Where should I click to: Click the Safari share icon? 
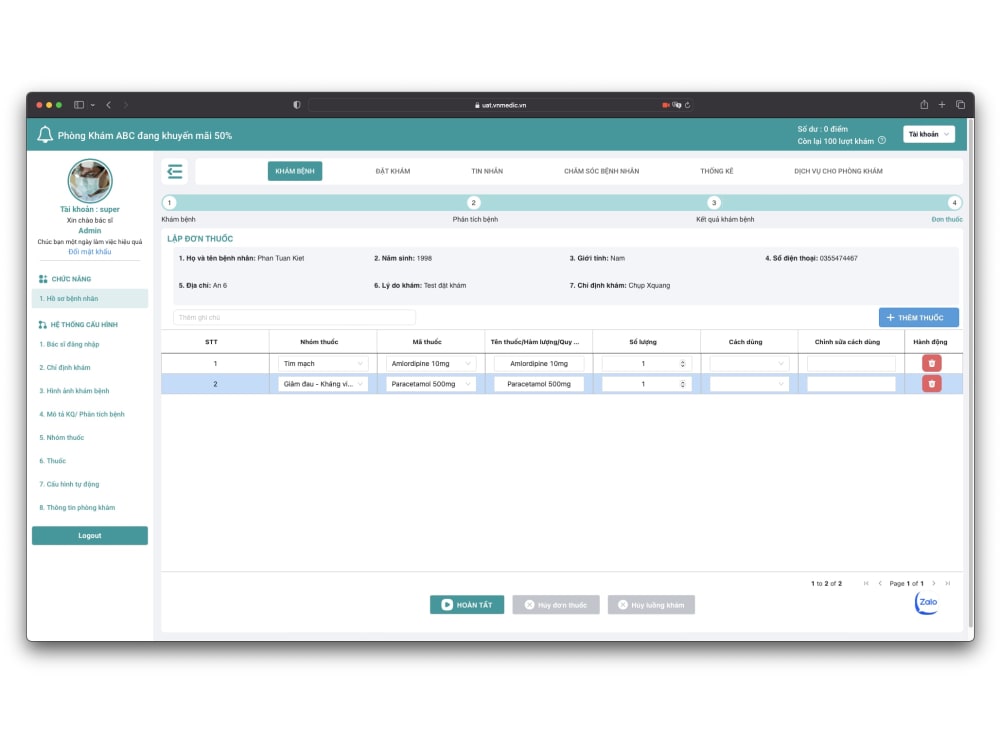tap(923, 105)
